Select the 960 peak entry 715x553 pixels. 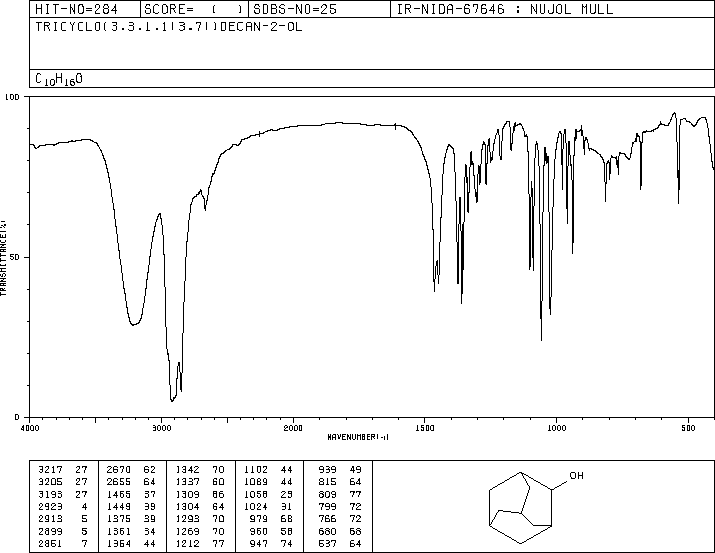272,531
